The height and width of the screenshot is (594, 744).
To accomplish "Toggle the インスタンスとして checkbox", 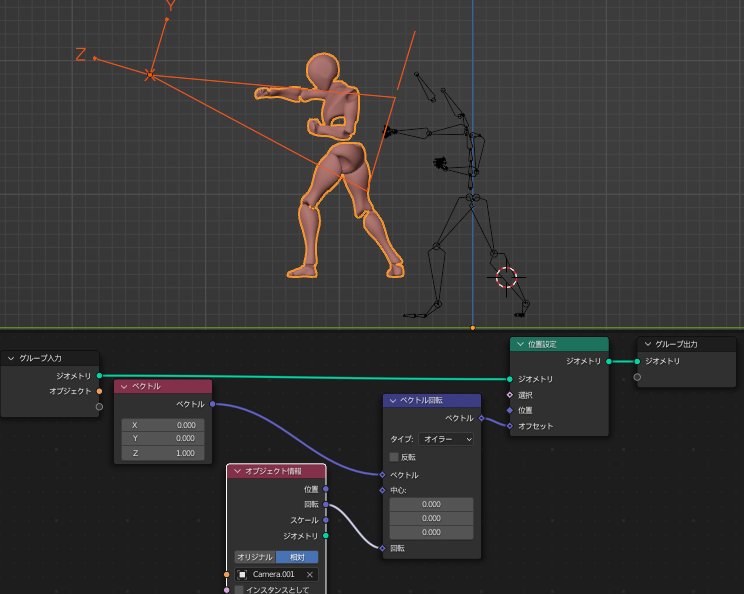I will (x=240, y=590).
